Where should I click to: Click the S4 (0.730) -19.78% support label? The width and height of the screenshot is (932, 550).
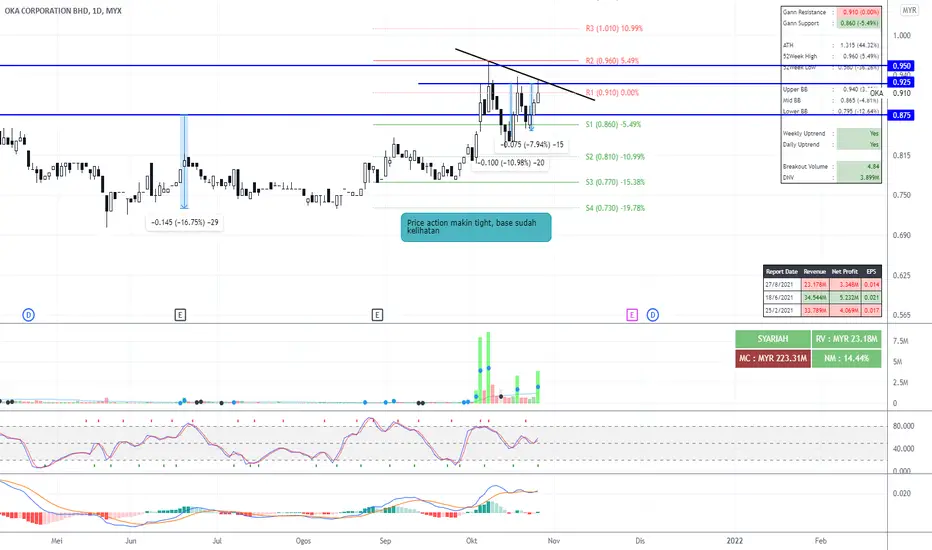coord(615,208)
